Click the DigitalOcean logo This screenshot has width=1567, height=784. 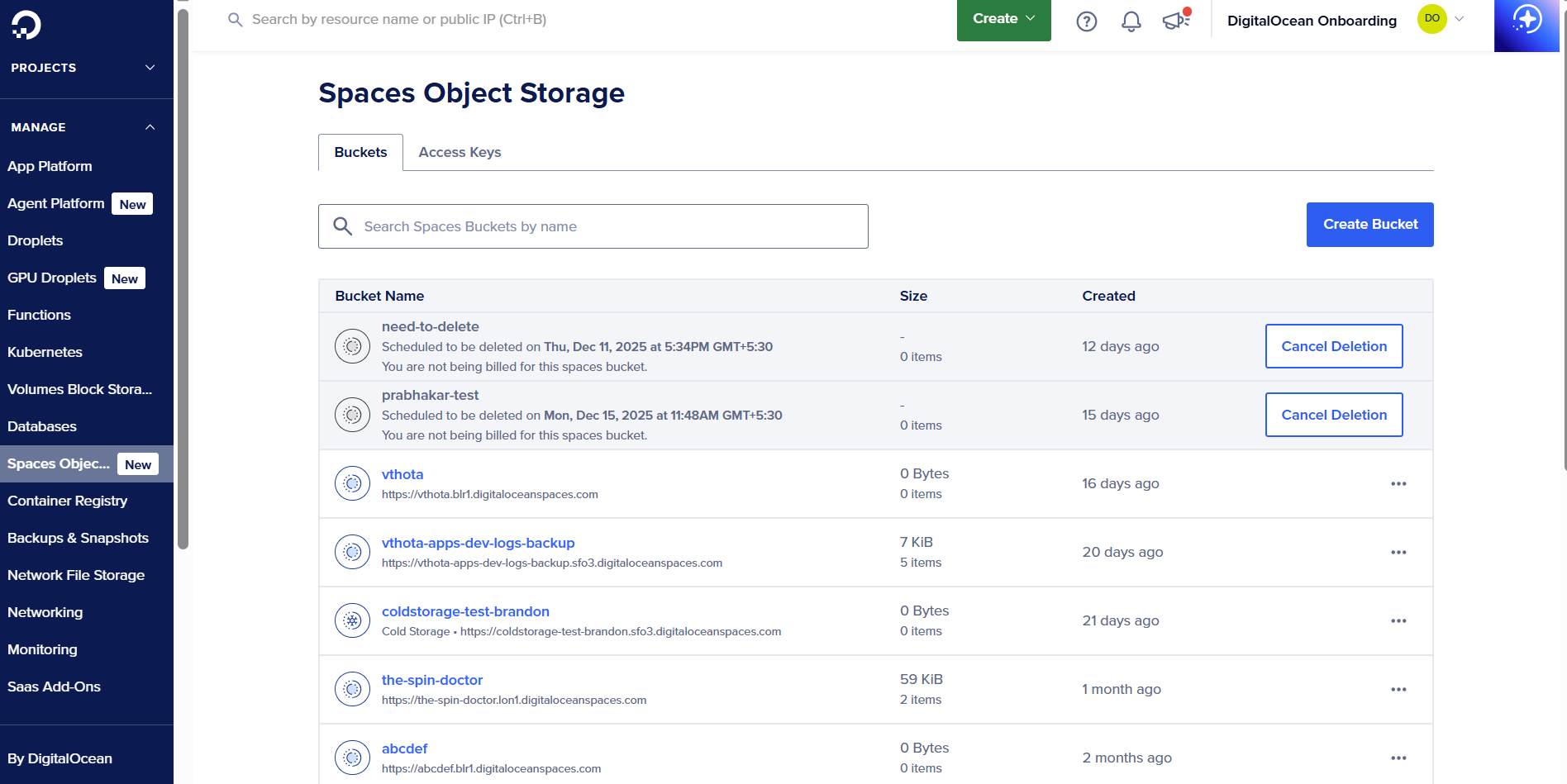click(26, 25)
